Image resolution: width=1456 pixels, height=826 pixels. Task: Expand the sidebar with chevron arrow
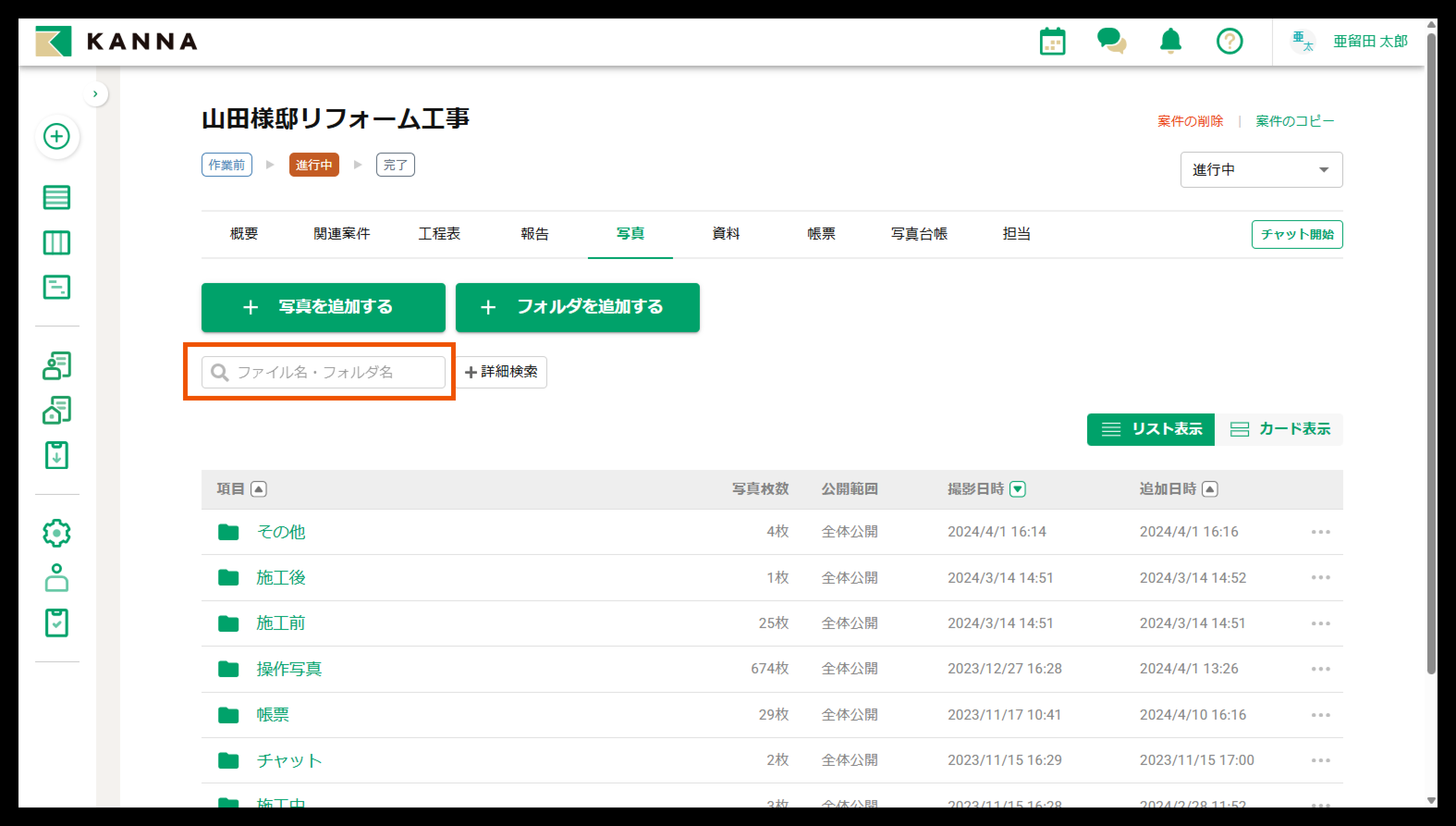(x=95, y=93)
